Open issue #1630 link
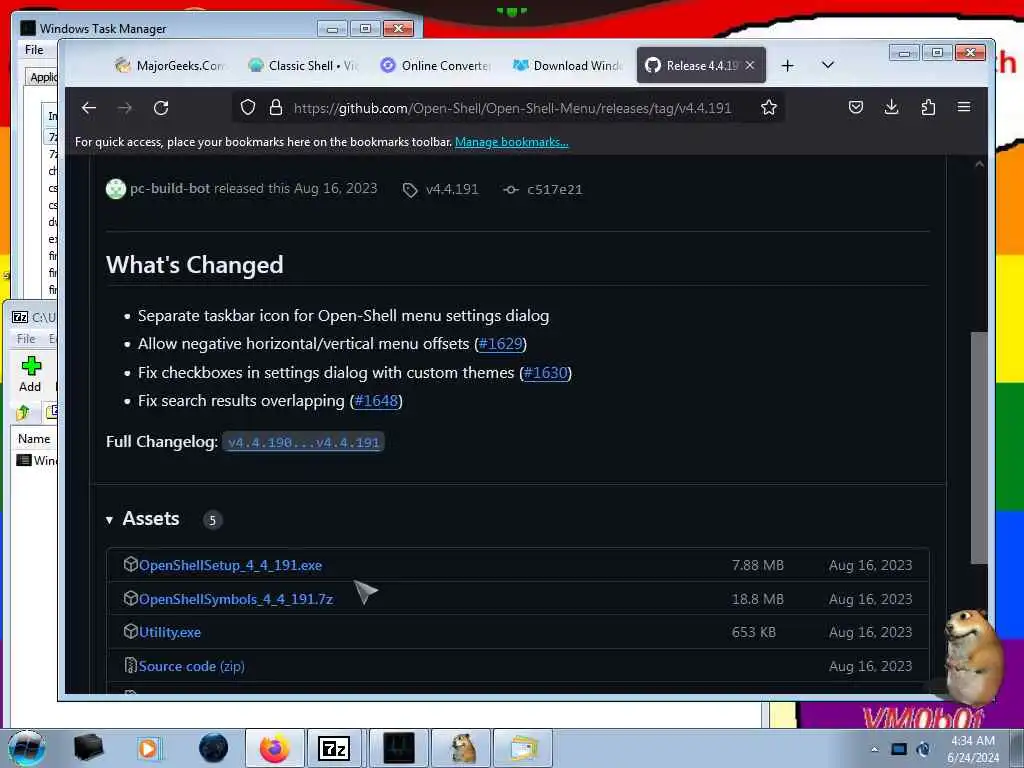This screenshot has height=768, width=1024. [545, 372]
